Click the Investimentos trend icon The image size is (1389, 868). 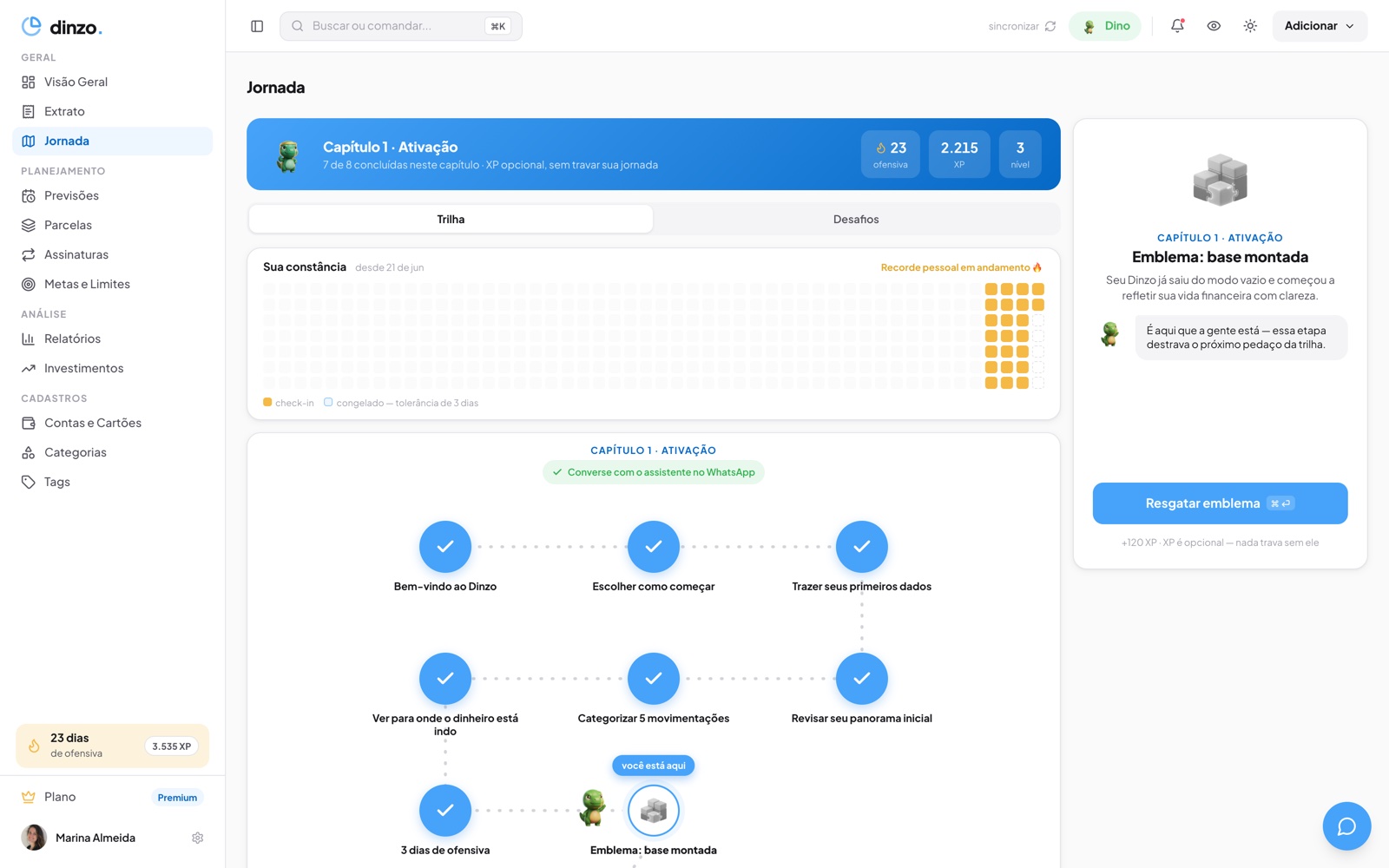[x=29, y=368]
